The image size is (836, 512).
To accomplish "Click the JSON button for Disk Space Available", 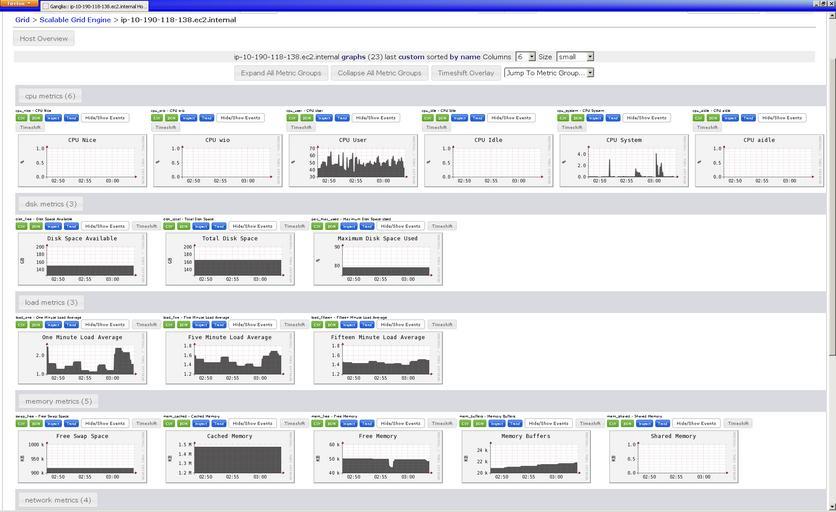I will (x=36, y=226).
